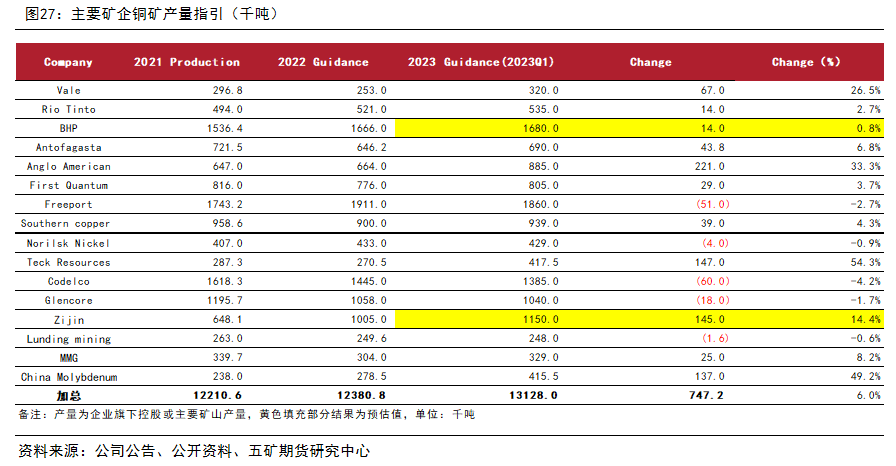Select Norilsk Nickel row label

69,243
